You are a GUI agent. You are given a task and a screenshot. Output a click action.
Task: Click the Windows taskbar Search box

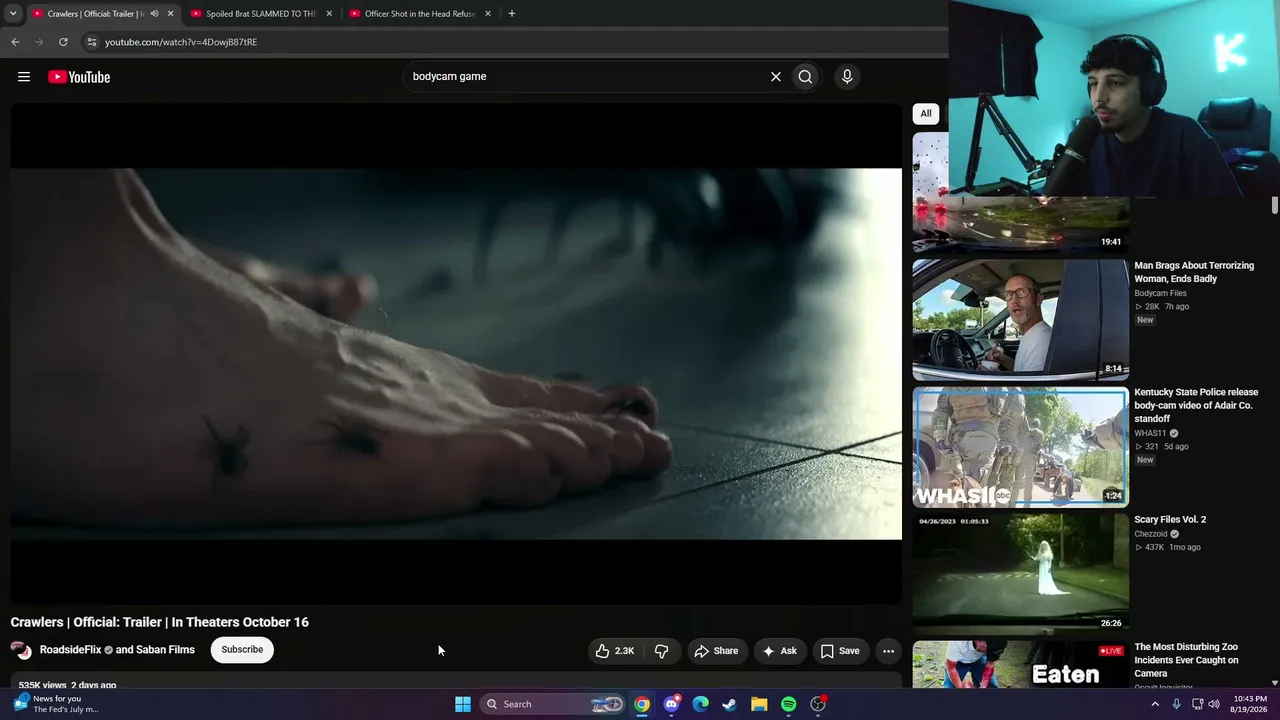point(552,704)
